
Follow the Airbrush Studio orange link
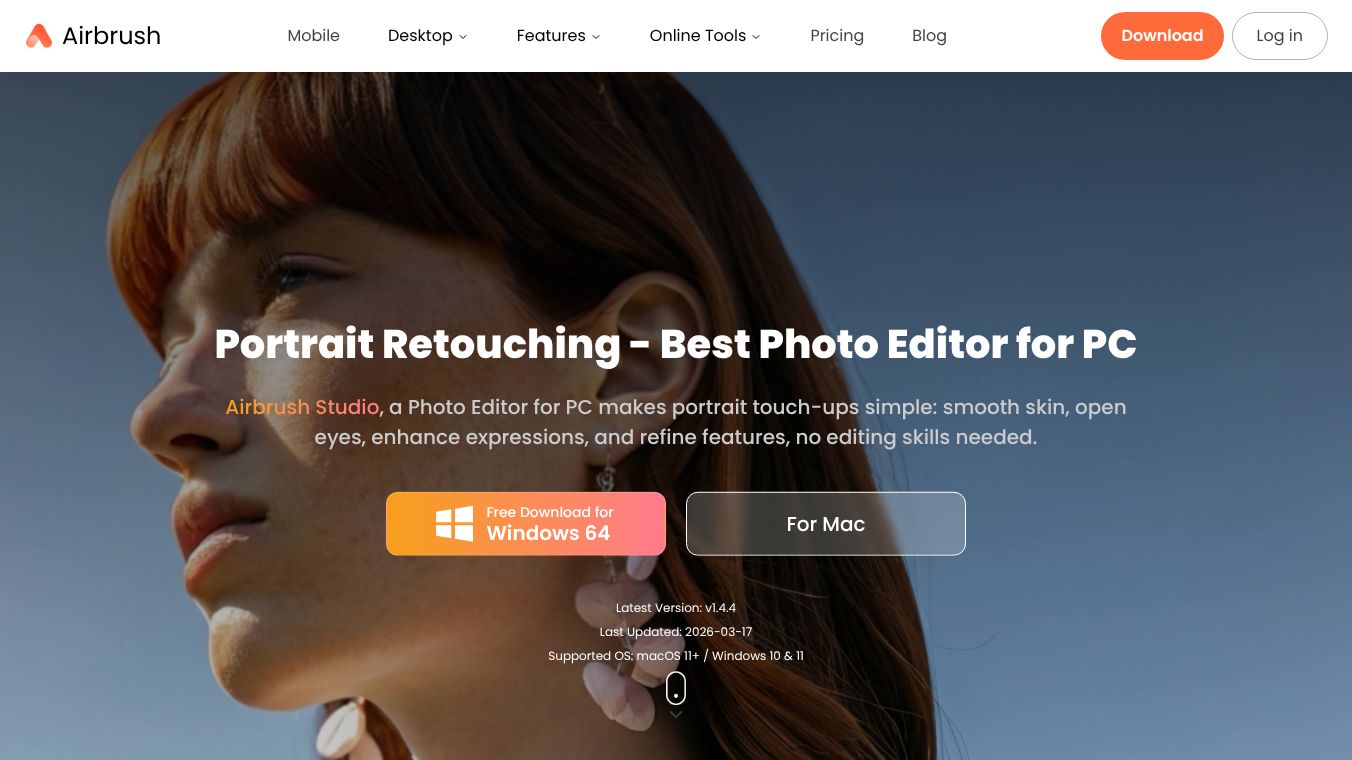pos(302,407)
